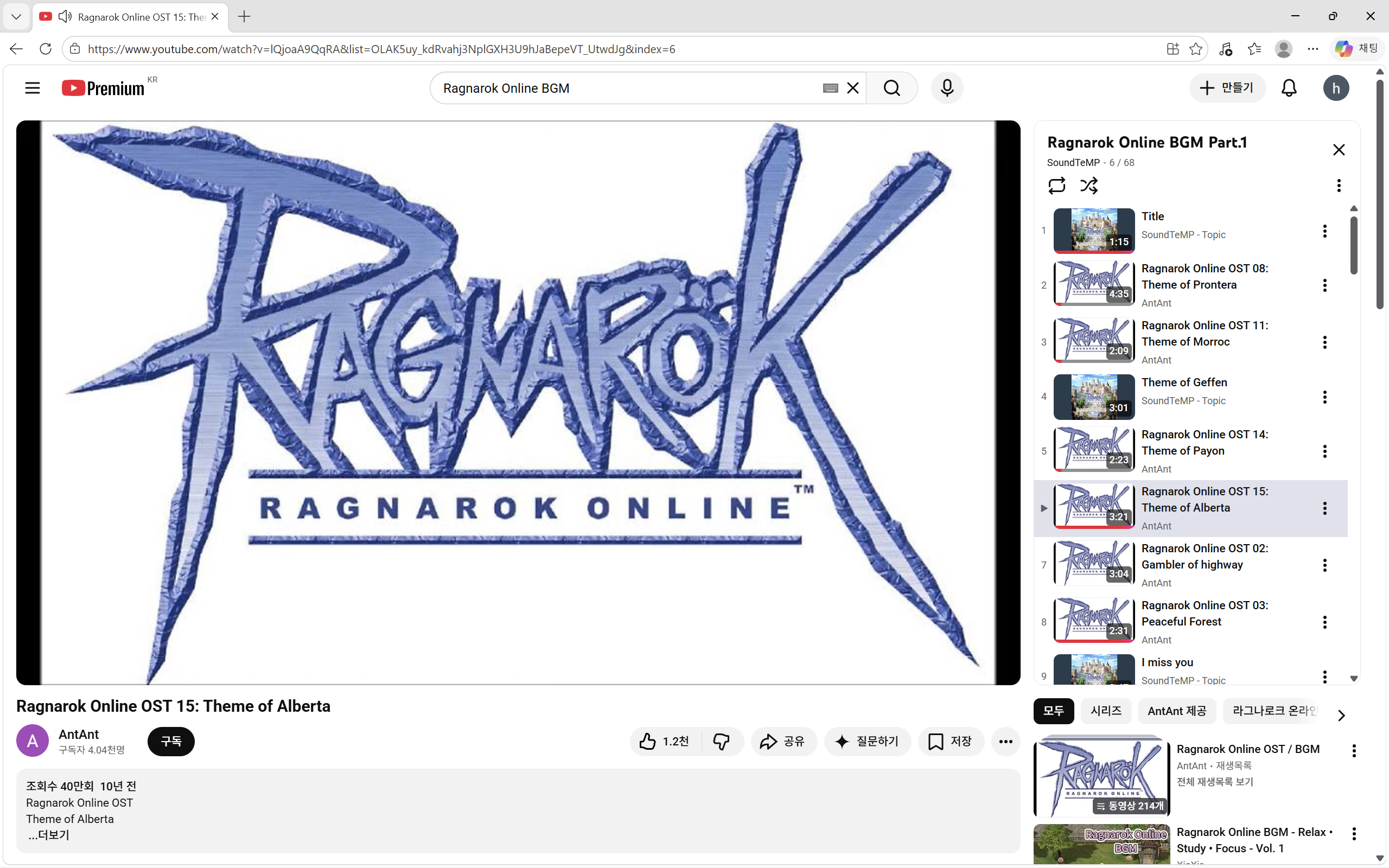Click the 공유 share button
Image resolution: width=1389 pixels, height=868 pixels.
783,741
